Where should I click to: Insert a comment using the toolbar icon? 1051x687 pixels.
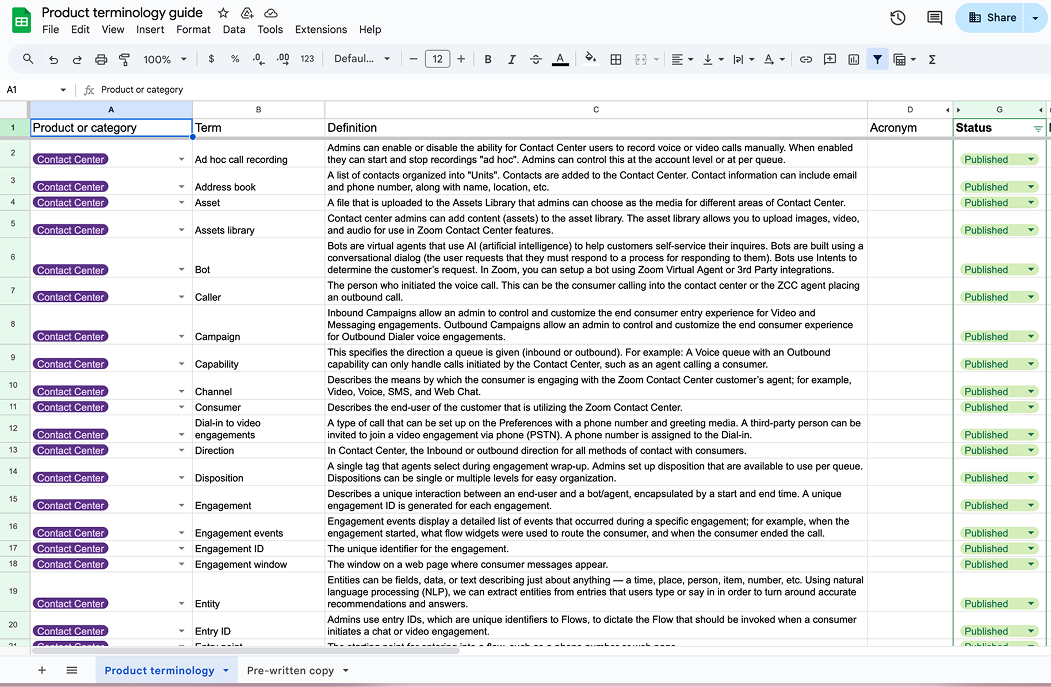[x=830, y=59]
